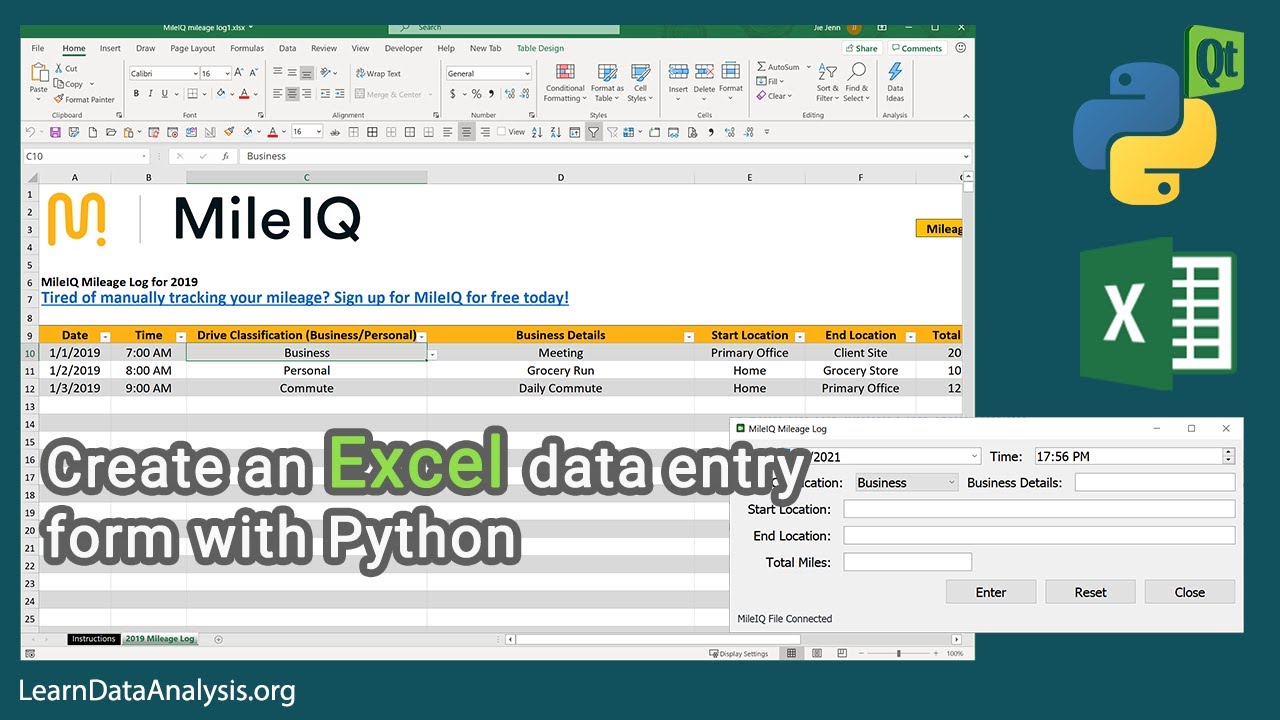This screenshot has height=720, width=1280.
Task: Click the AutoSum sigma icon
Action: click(x=762, y=67)
